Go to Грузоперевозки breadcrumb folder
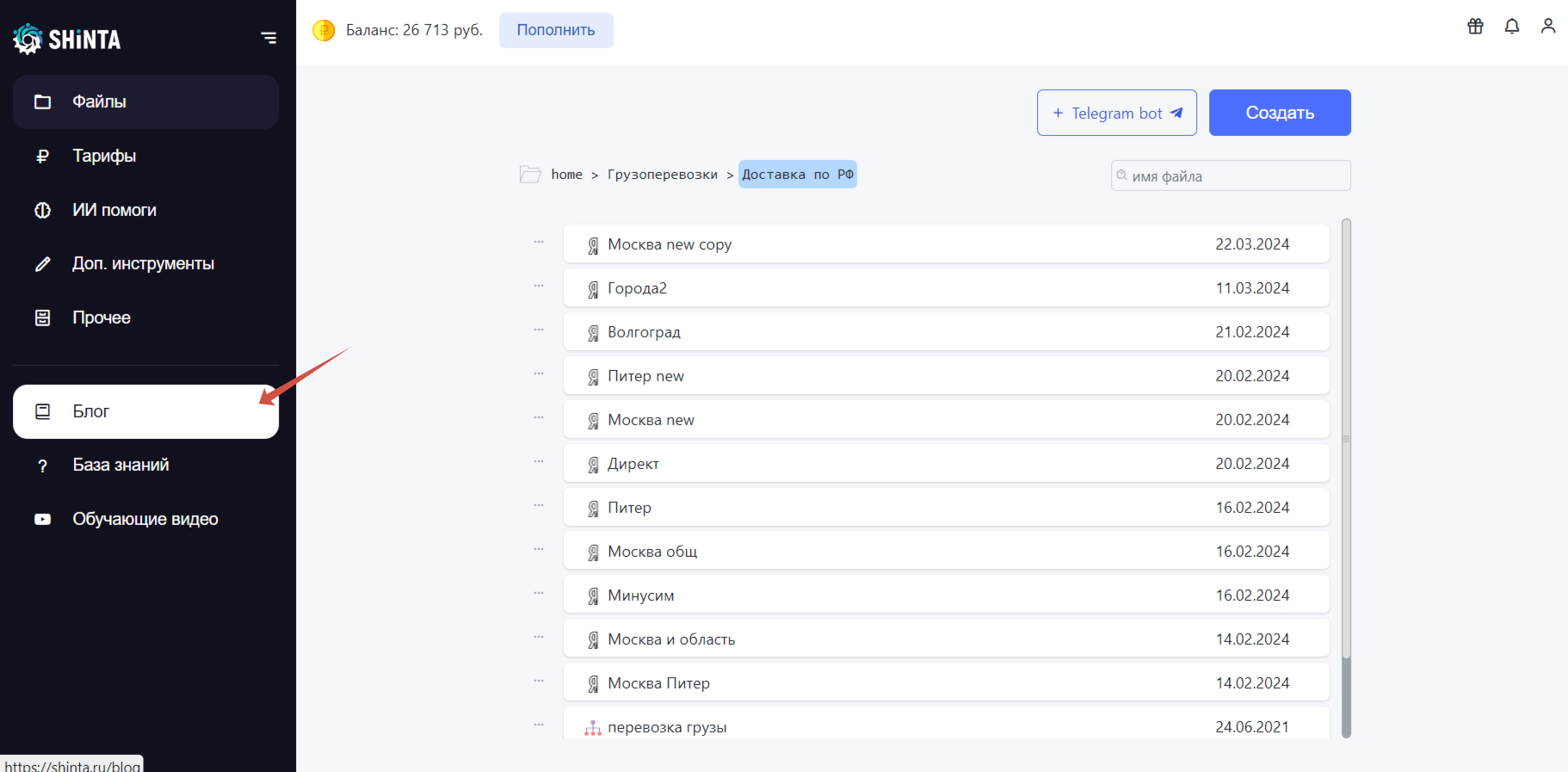 pyautogui.click(x=663, y=175)
